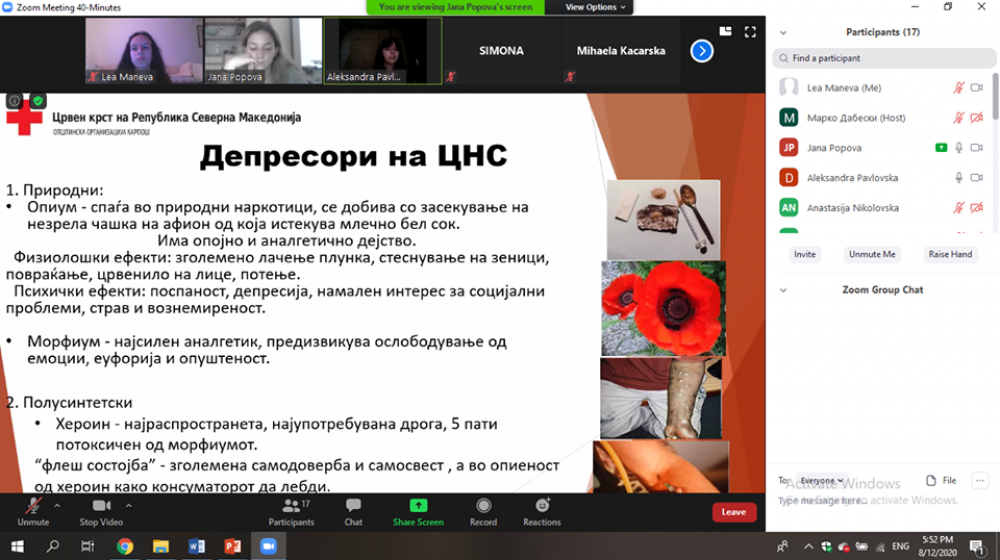Image resolution: width=1000 pixels, height=560 pixels.
Task: Enter full screen mode using the corner icon
Action: (750, 31)
